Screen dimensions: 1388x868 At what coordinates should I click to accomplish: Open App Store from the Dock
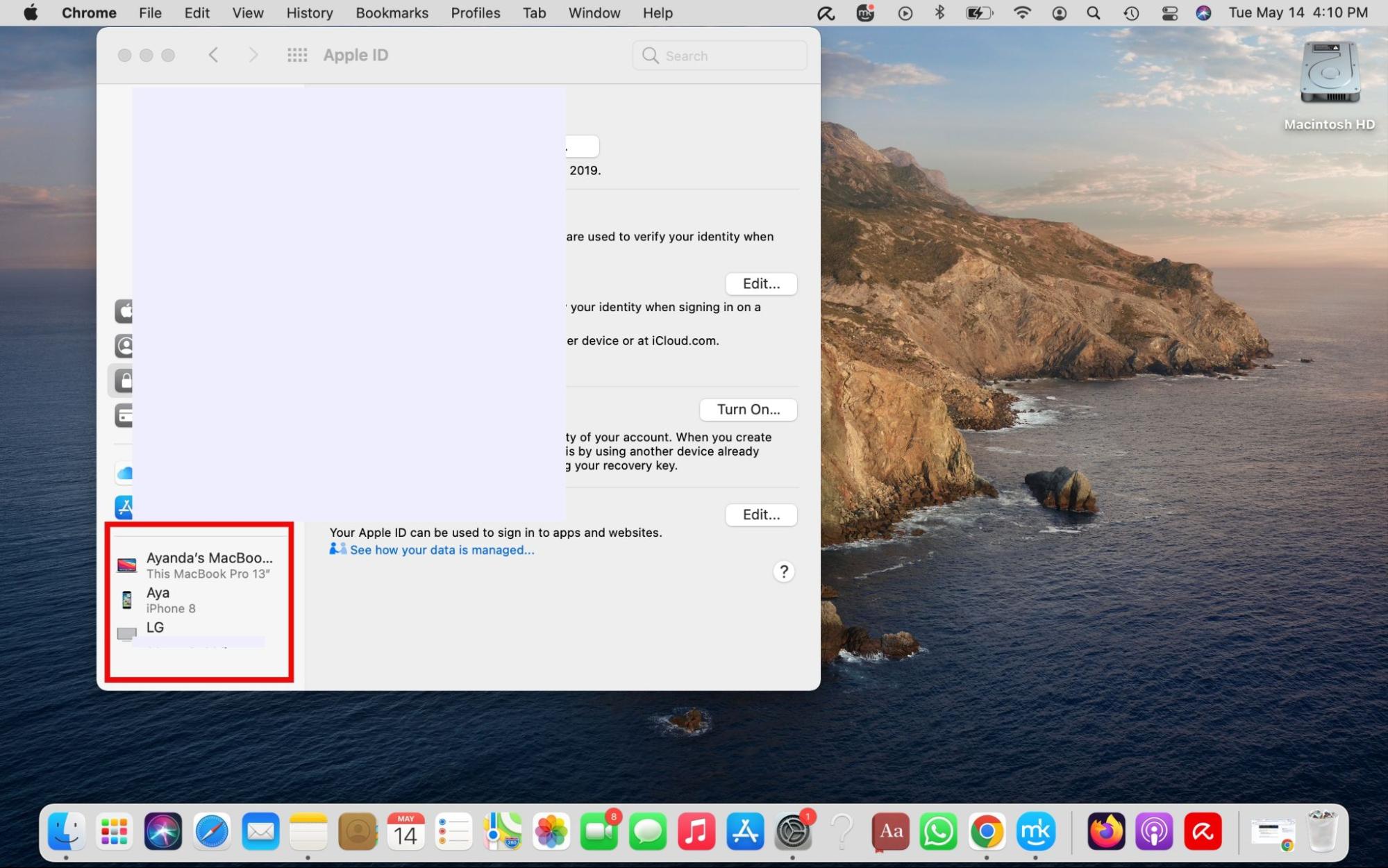coord(745,831)
